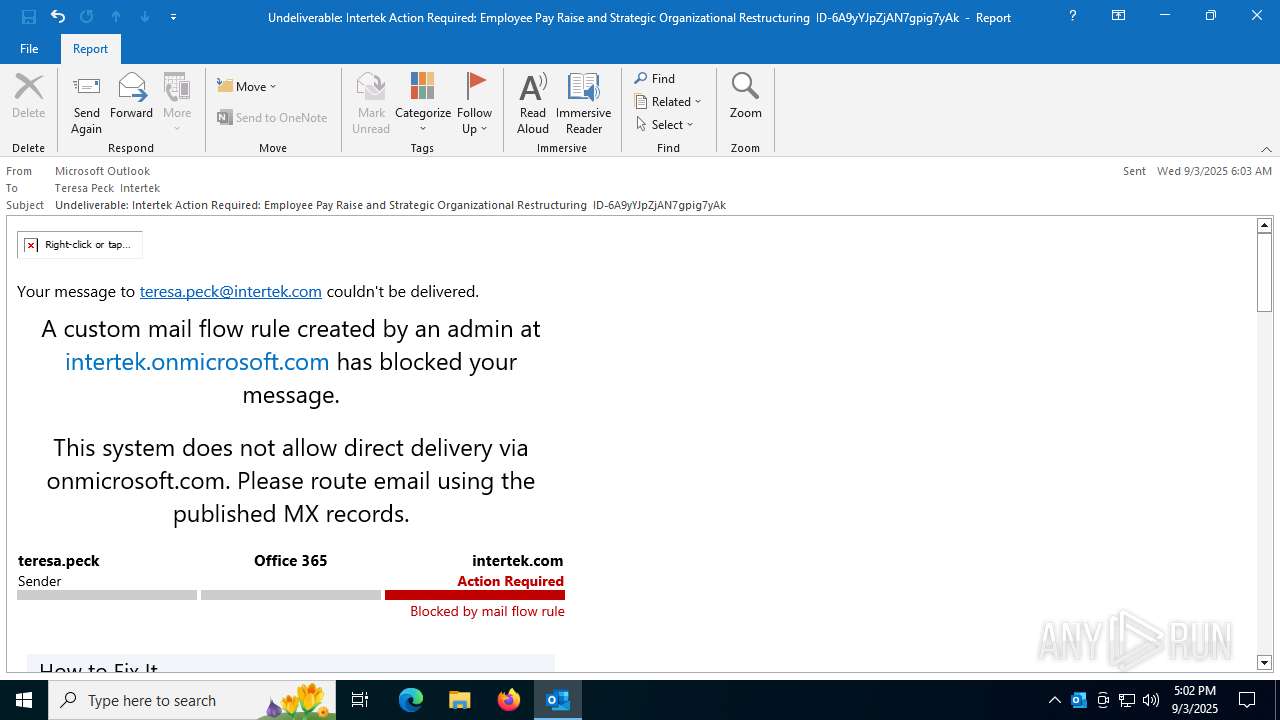Screen dimensions: 1280x720
Task: Click the Undo arrow in the quick access toolbar
Action: click(58, 16)
